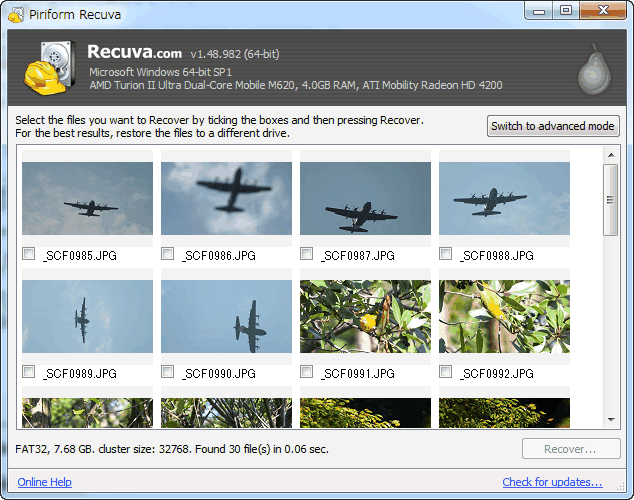Screen dimensions: 634x500
Task: Click the FAT32 found files status text
Action: (x=172, y=449)
